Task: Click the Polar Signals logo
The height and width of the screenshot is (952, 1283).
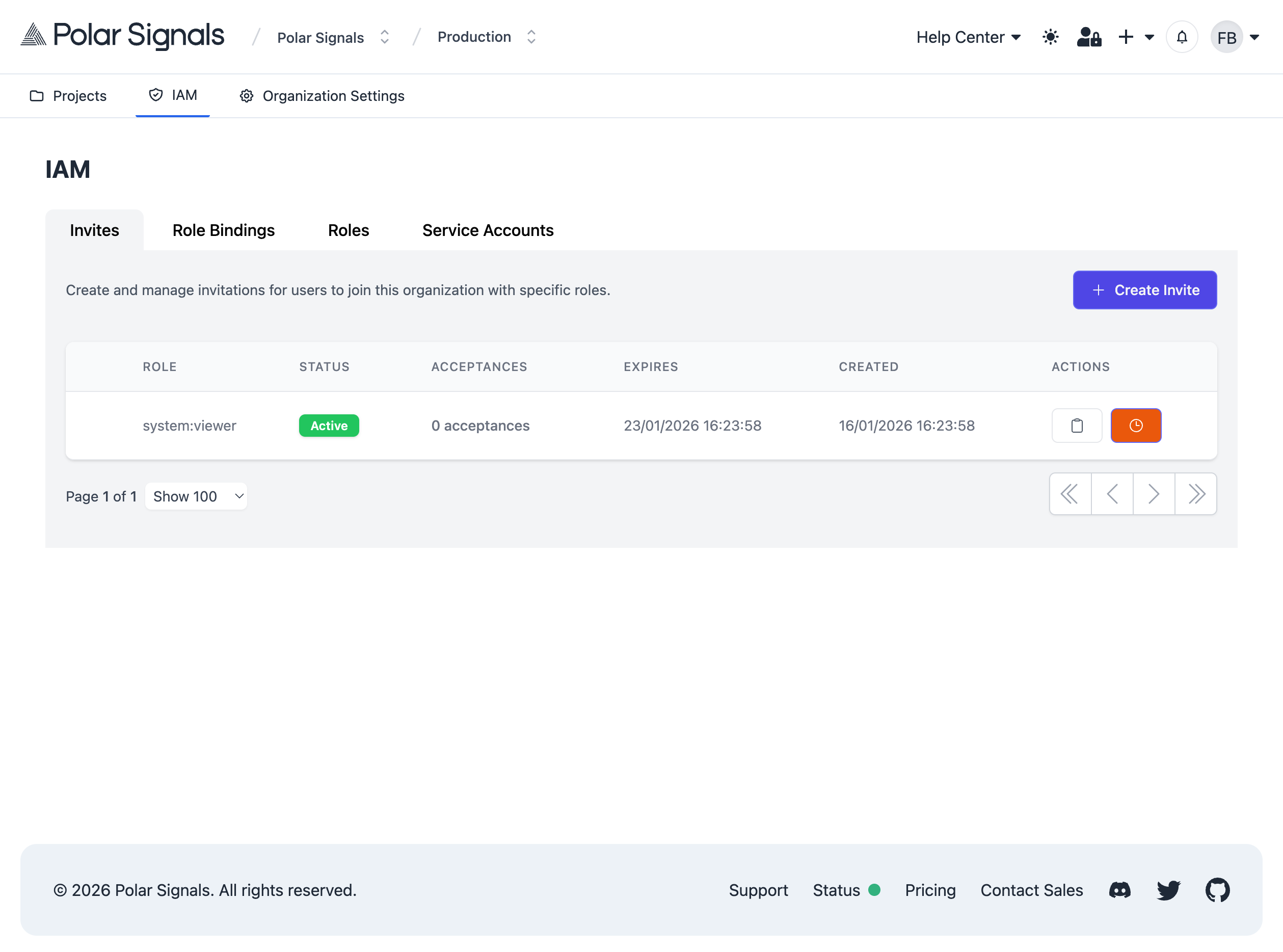Action: (122, 36)
